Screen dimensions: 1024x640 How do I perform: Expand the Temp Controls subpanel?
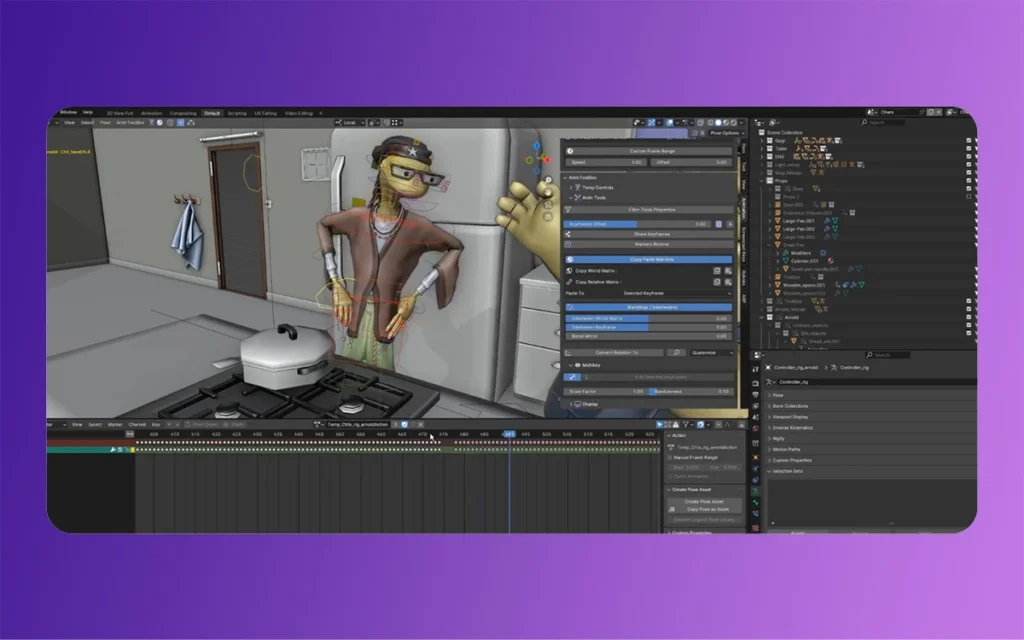(x=571, y=187)
